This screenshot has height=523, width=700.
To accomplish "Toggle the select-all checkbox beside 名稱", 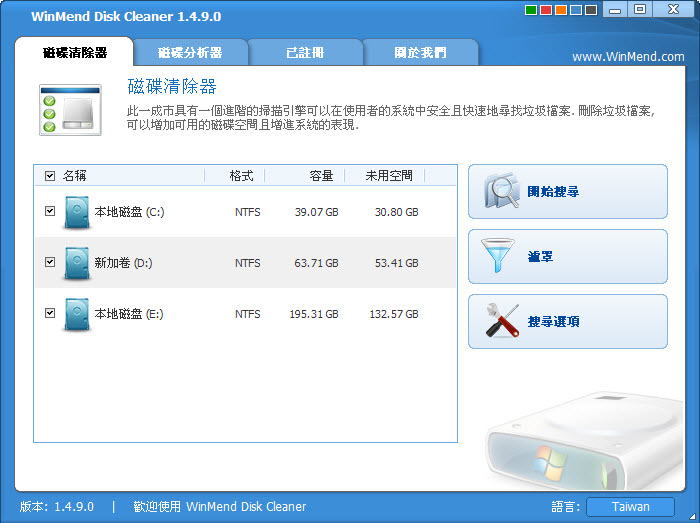I will [x=50, y=176].
